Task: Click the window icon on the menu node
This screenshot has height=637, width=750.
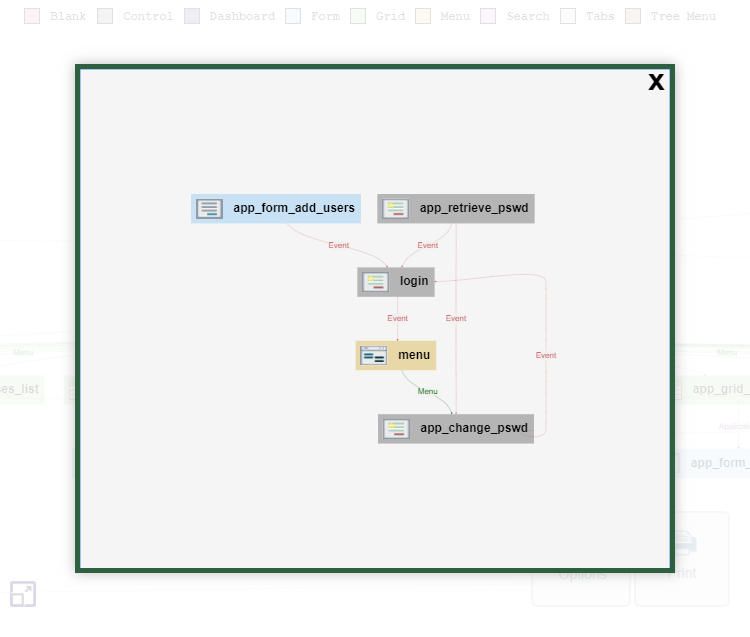Action: [374, 356]
